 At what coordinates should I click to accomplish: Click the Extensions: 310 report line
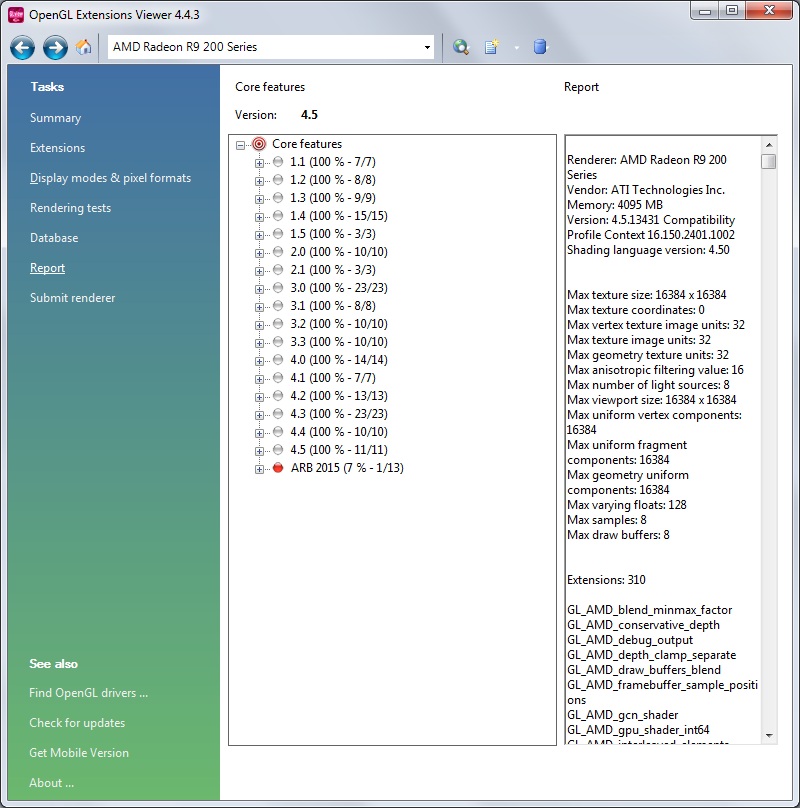pos(606,580)
